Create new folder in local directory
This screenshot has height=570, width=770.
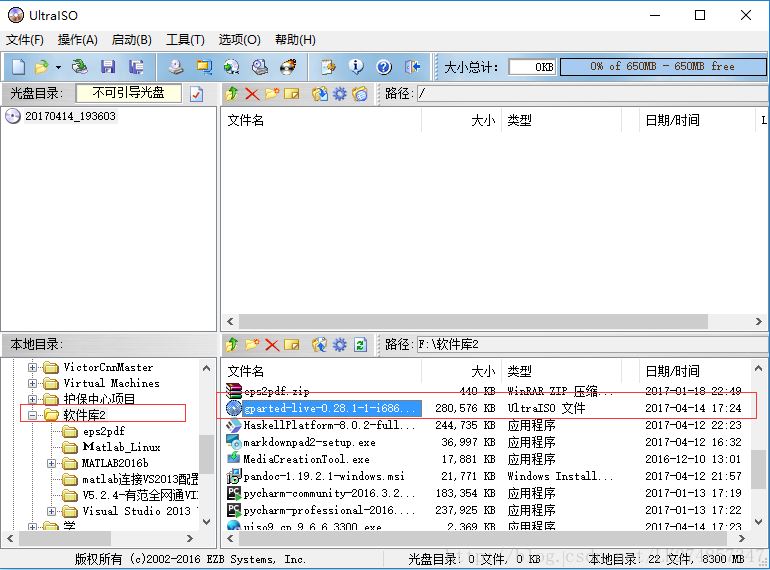click(252, 345)
